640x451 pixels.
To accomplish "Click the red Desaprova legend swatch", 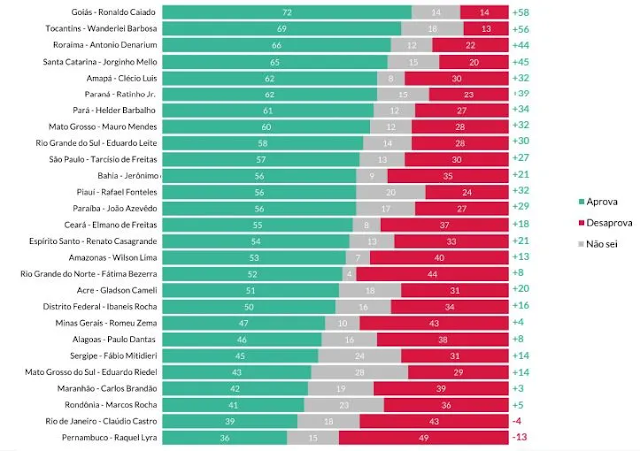I will tap(581, 223).
